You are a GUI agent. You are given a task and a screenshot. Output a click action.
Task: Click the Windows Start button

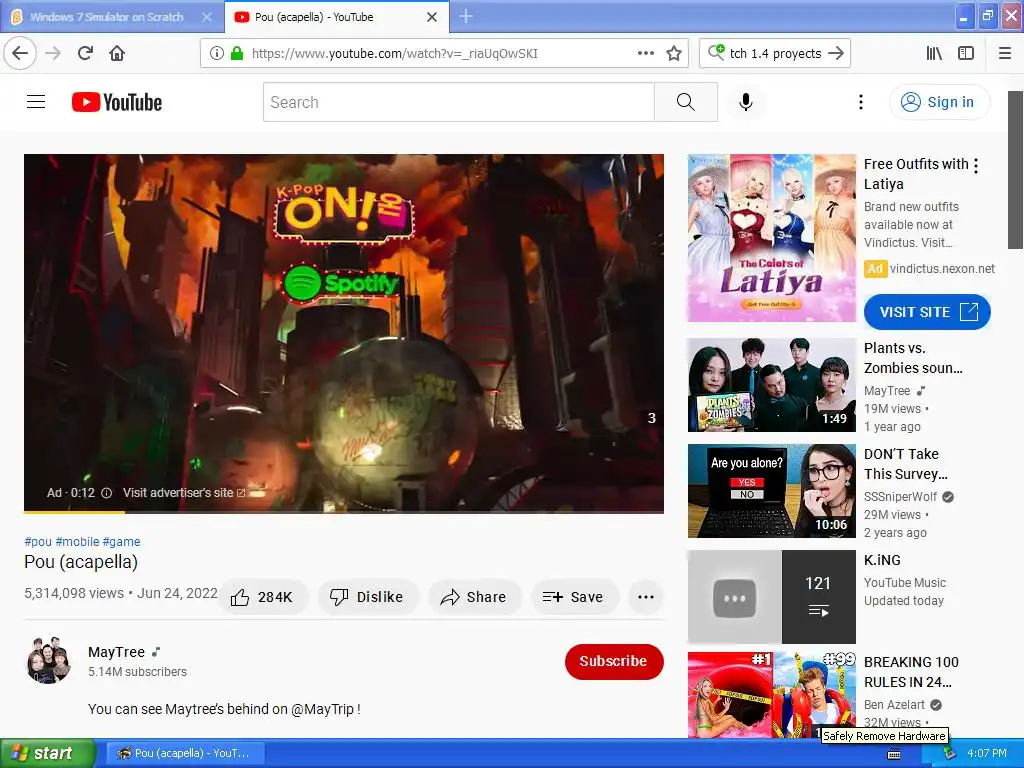48,753
